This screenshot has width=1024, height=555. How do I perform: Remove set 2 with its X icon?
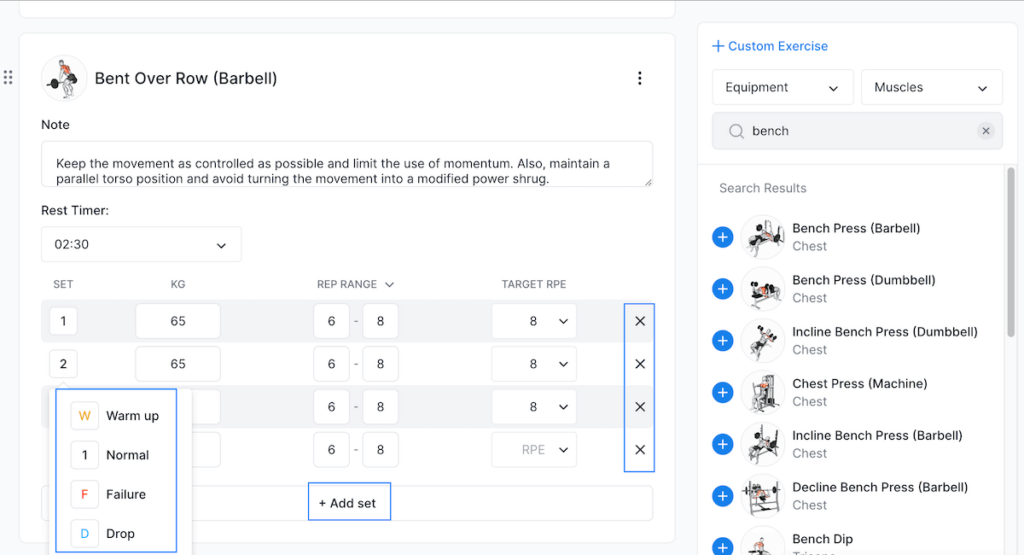click(640, 364)
